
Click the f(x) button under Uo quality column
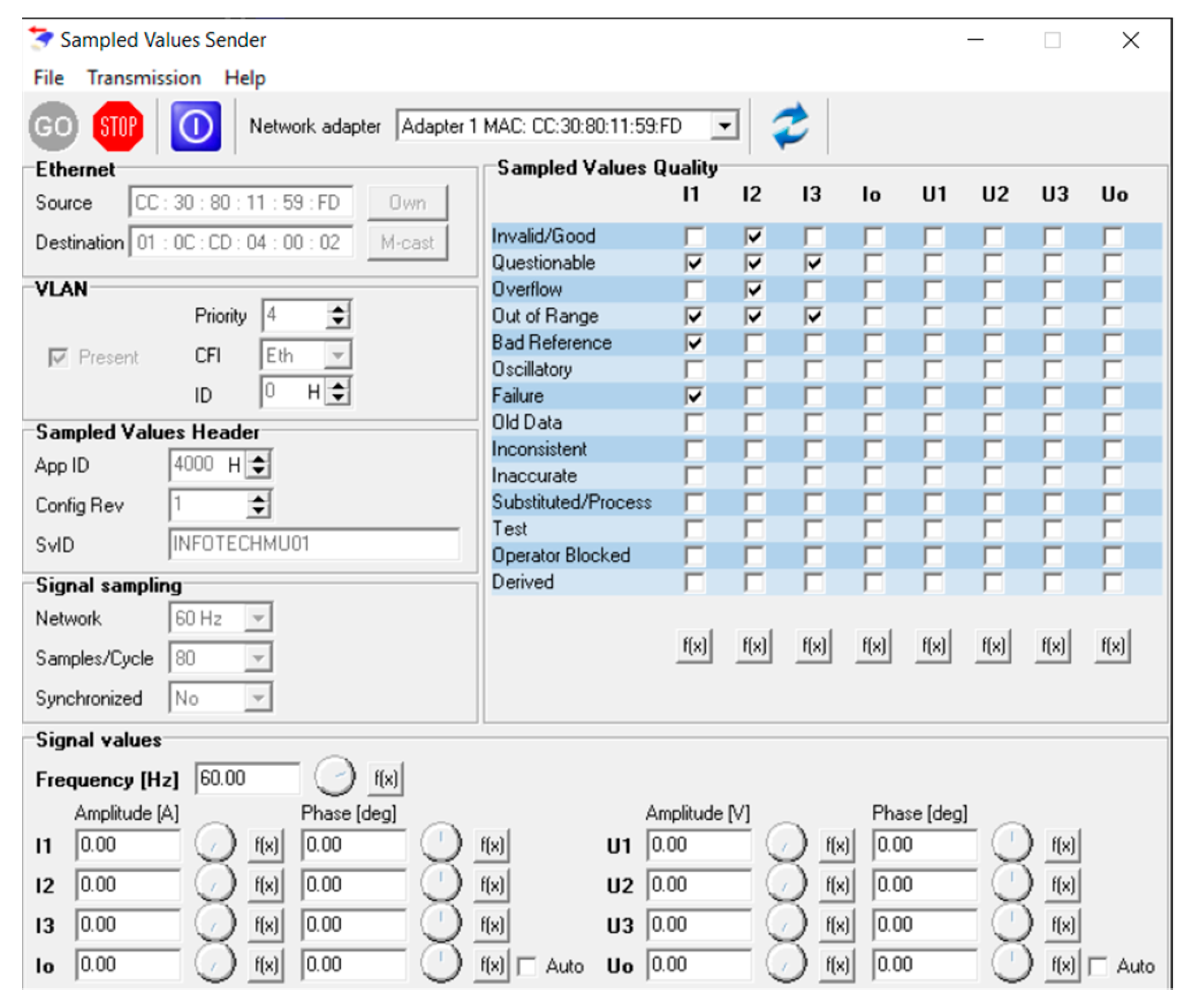pyautogui.click(x=1112, y=646)
